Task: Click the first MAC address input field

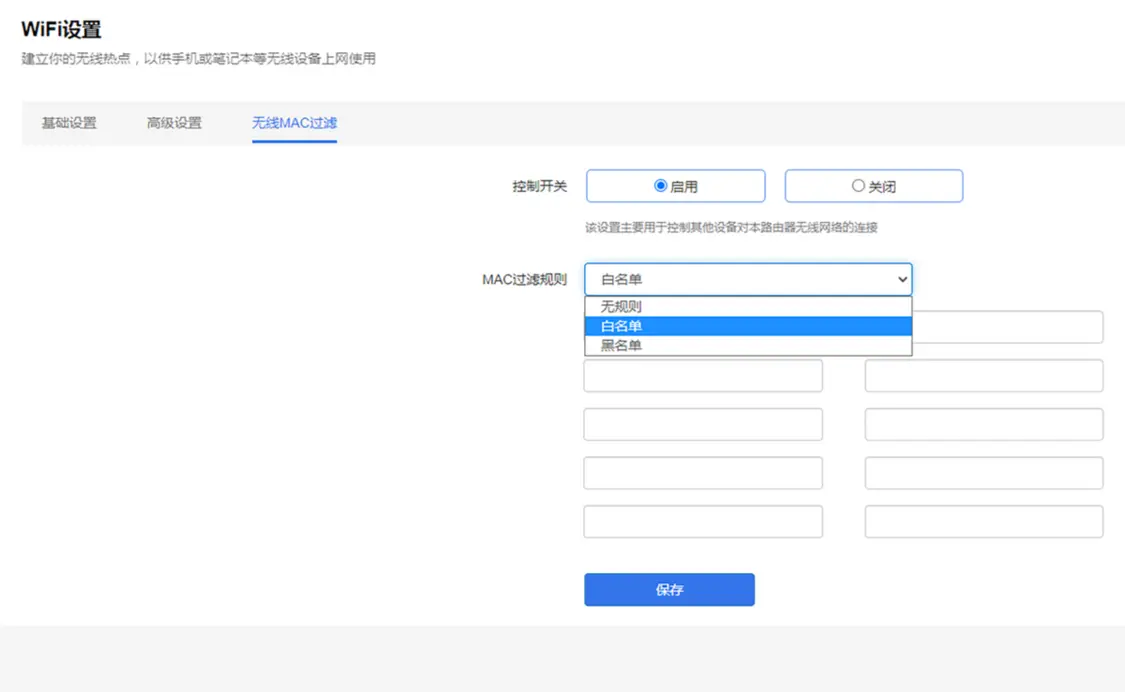Action: click(703, 329)
